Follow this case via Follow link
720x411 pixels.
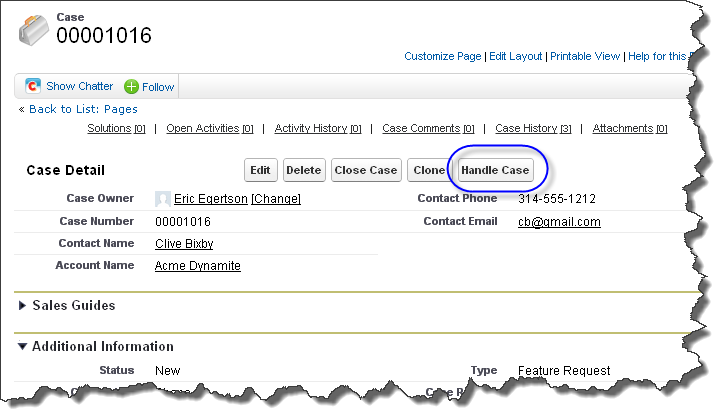point(158,87)
